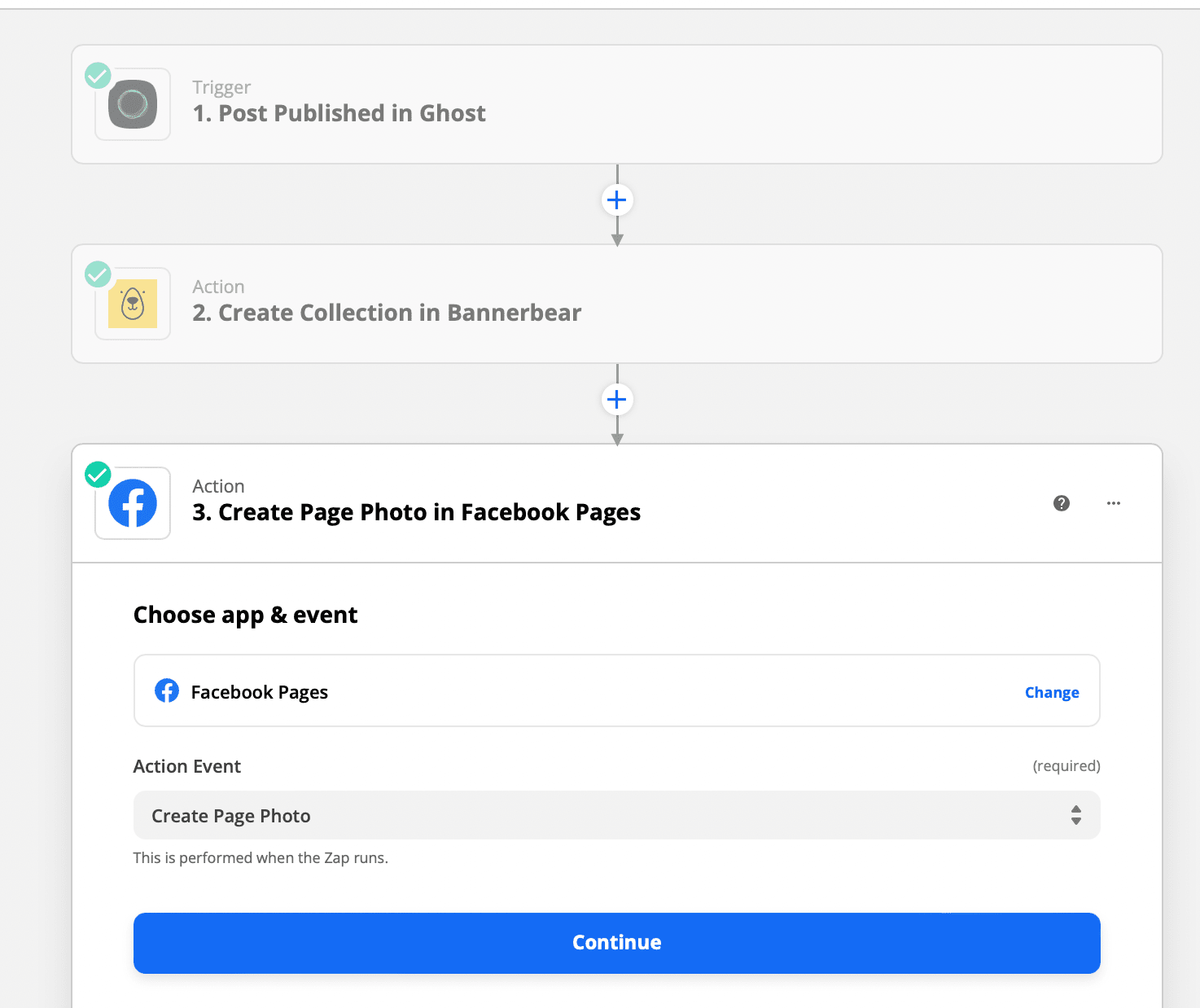The image size is (1200, 1008).
Task: Select the Facebook Pages app field
Action: pyautogui.click(x=617, y=690)
